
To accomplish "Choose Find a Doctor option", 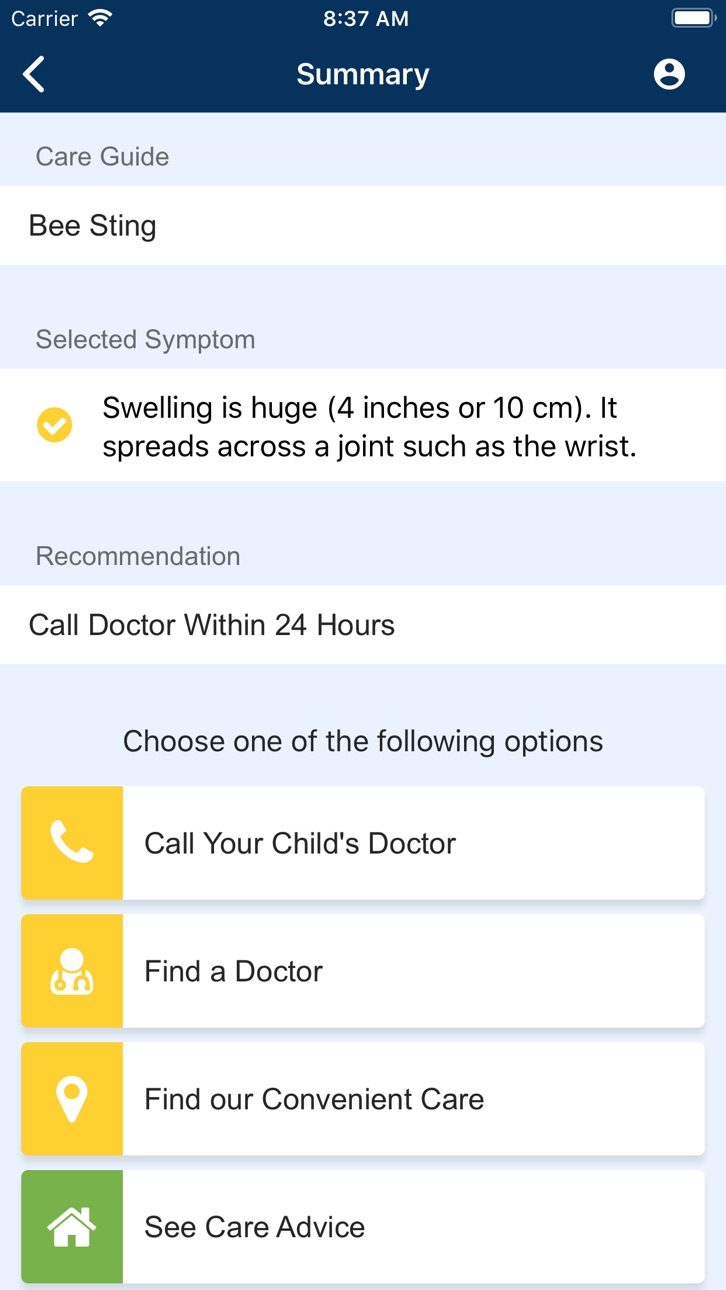I will 363,971.
